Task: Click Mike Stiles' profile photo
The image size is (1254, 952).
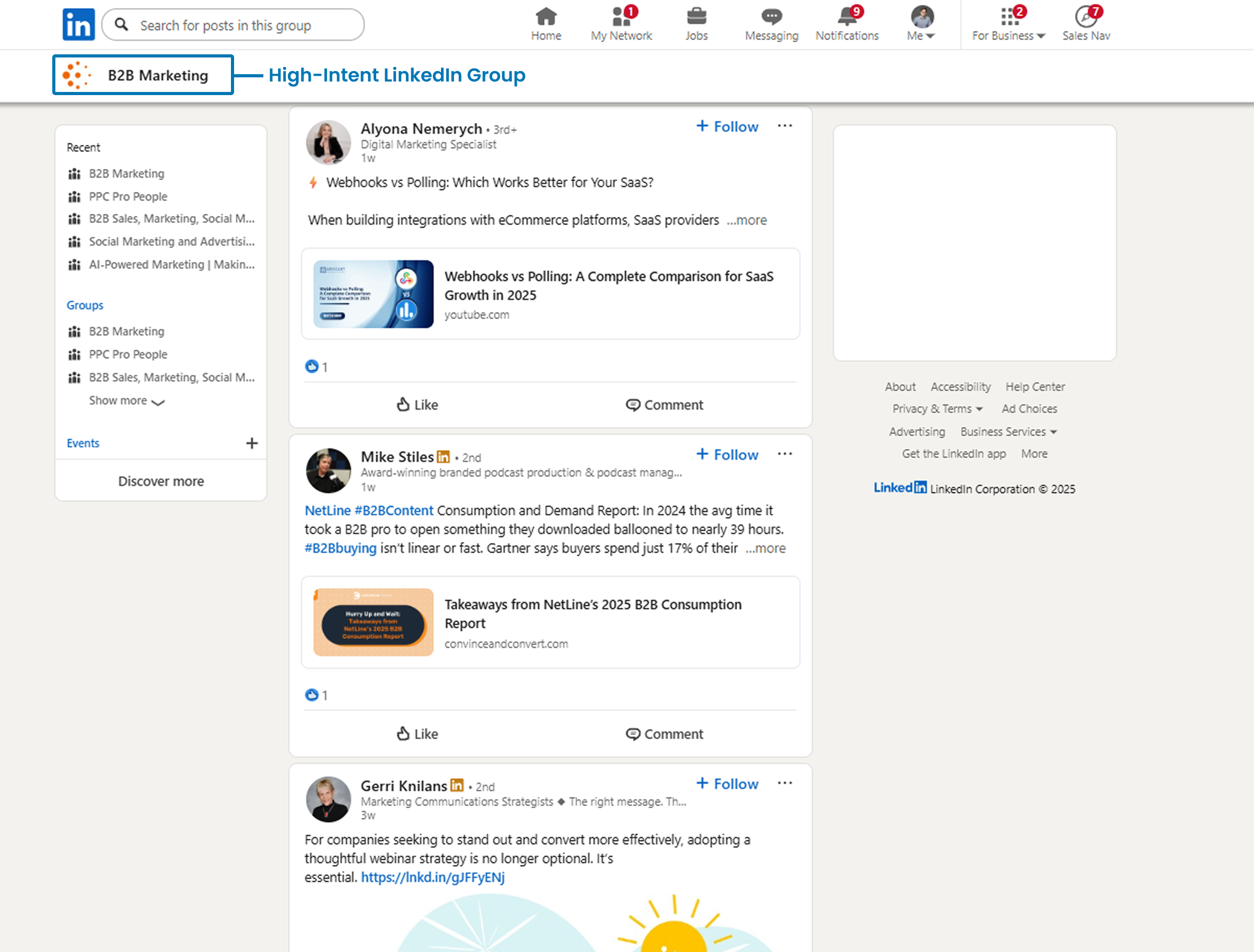Action: tap(328, 471)
